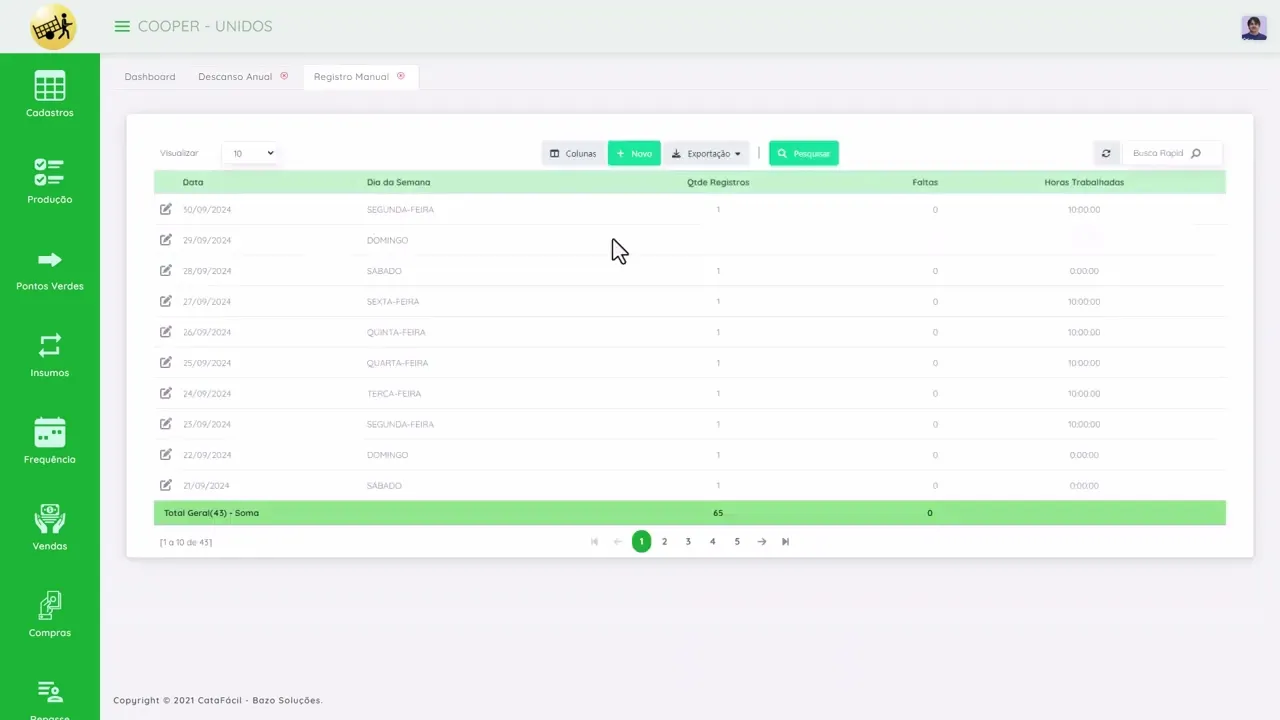Sort by the Dia da Semana header
Viewport: 1280px width, 720px height.
click(x=398, y=182)
